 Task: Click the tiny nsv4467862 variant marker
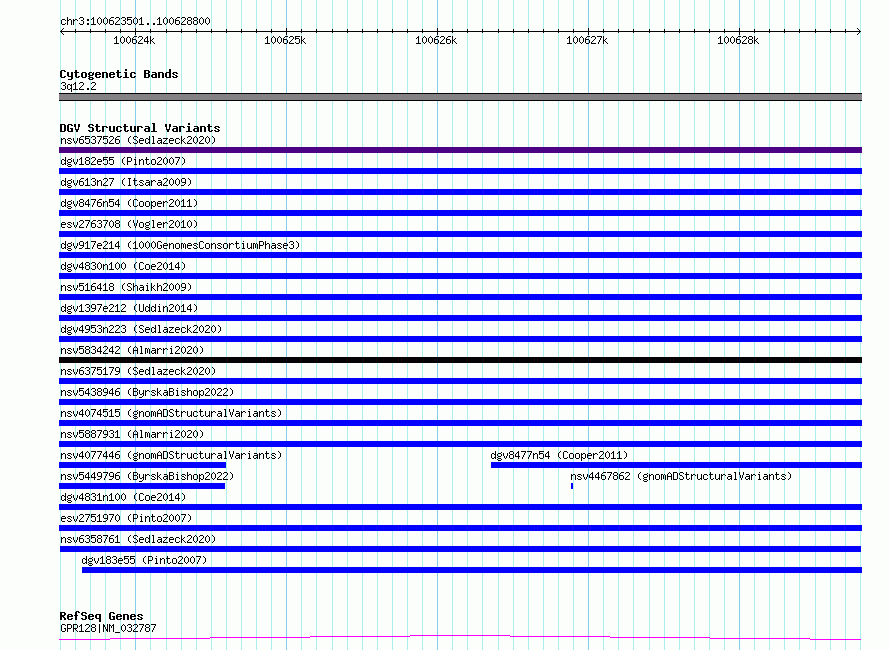click(x=572, y=486)
